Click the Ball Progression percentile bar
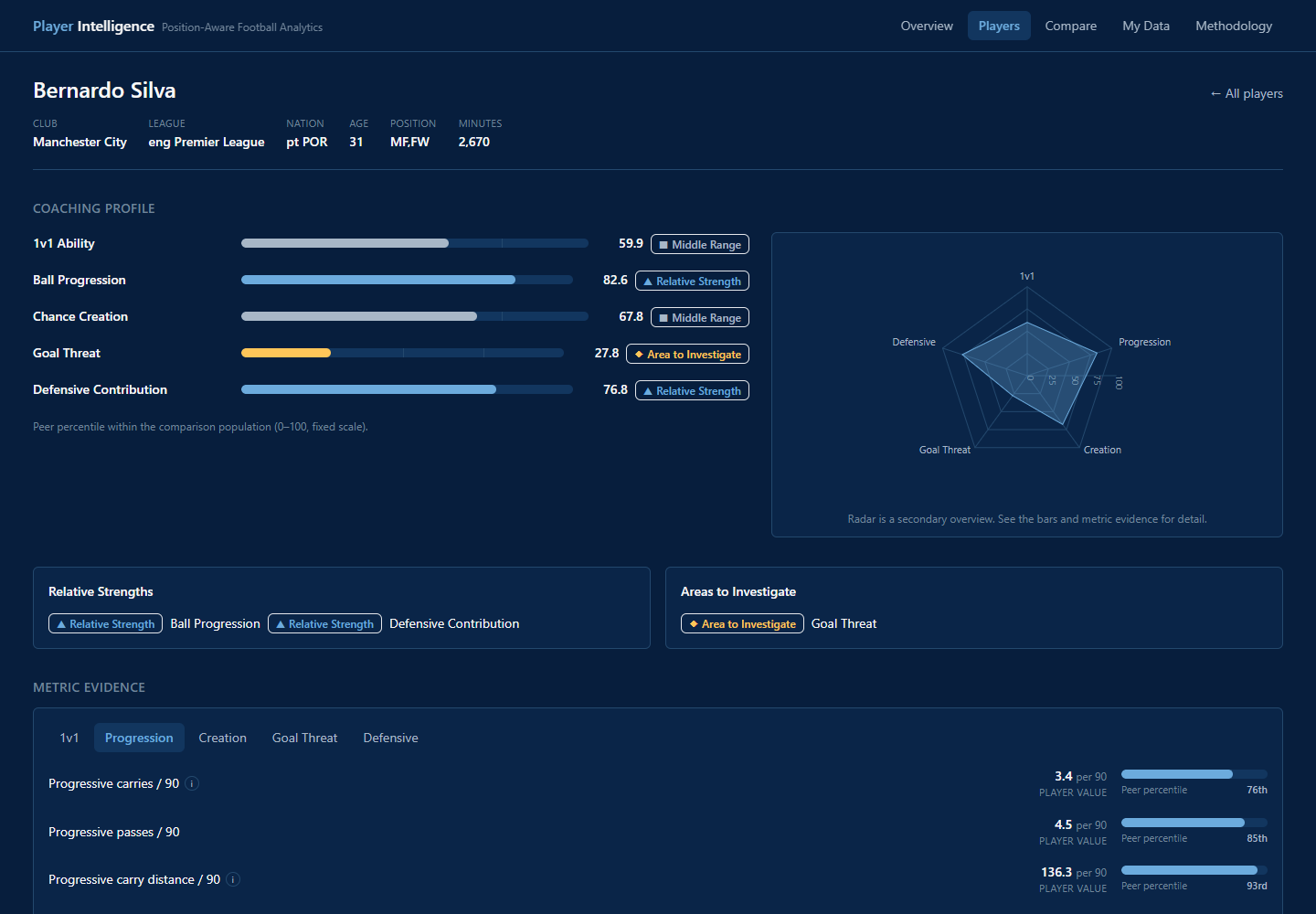This screenshot has width=1316, height=914. click(x=407, y=280)
